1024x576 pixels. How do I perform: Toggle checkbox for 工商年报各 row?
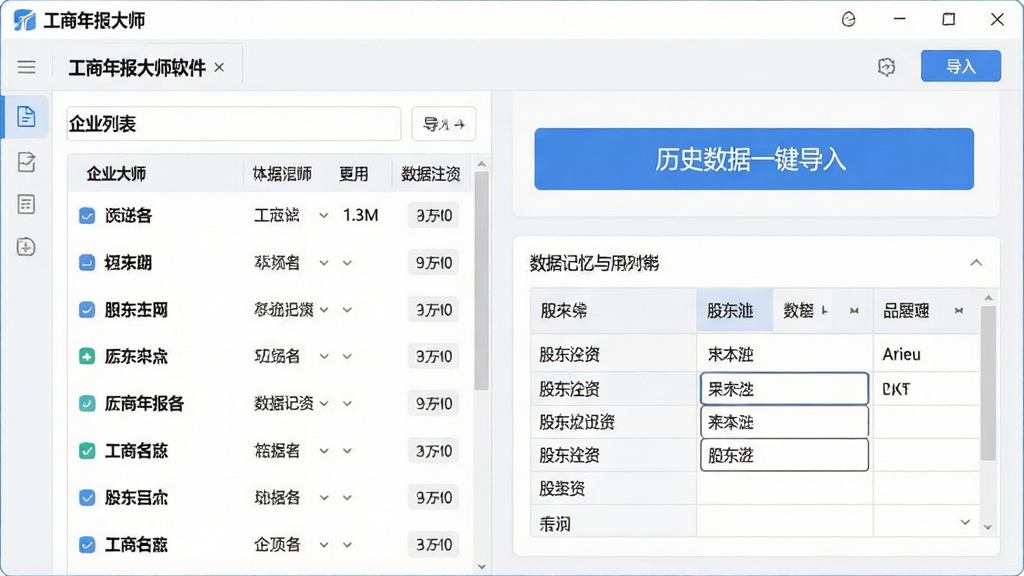(87, 404)
